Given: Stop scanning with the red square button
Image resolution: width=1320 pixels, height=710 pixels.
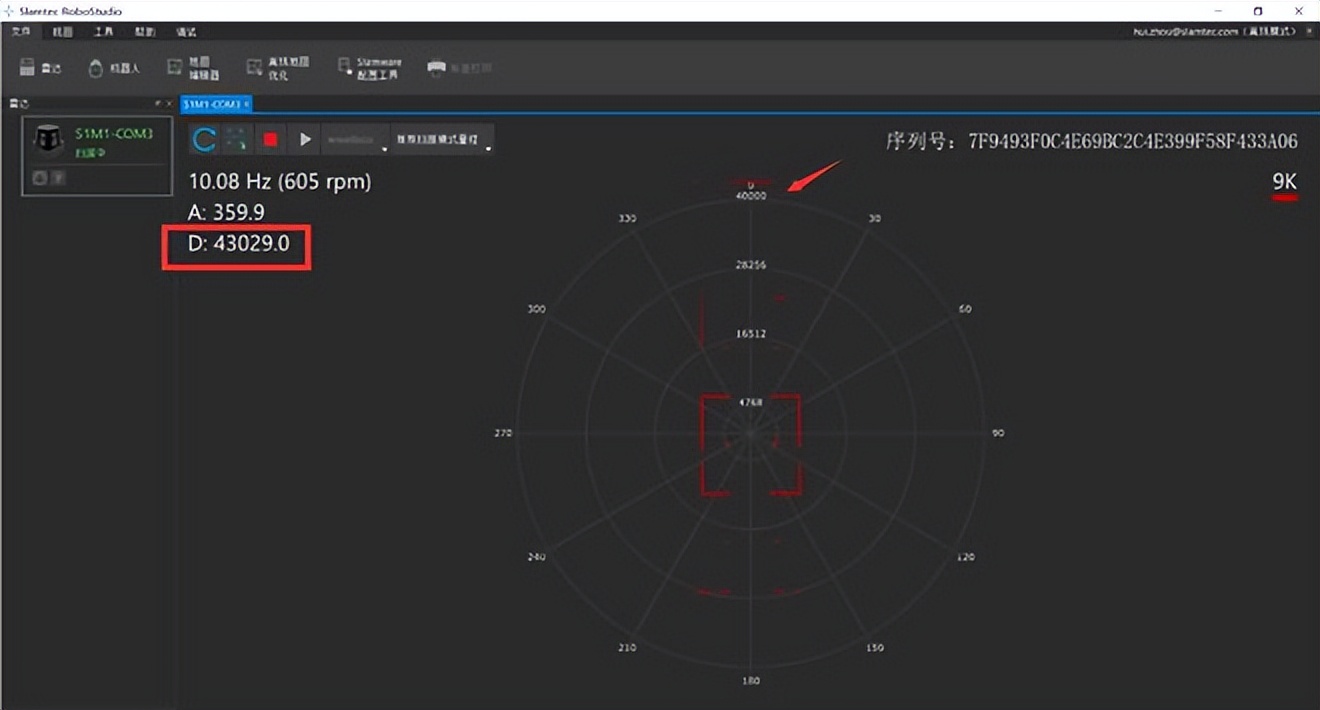Looking at the screenshot, I should [x=270, y=140].
